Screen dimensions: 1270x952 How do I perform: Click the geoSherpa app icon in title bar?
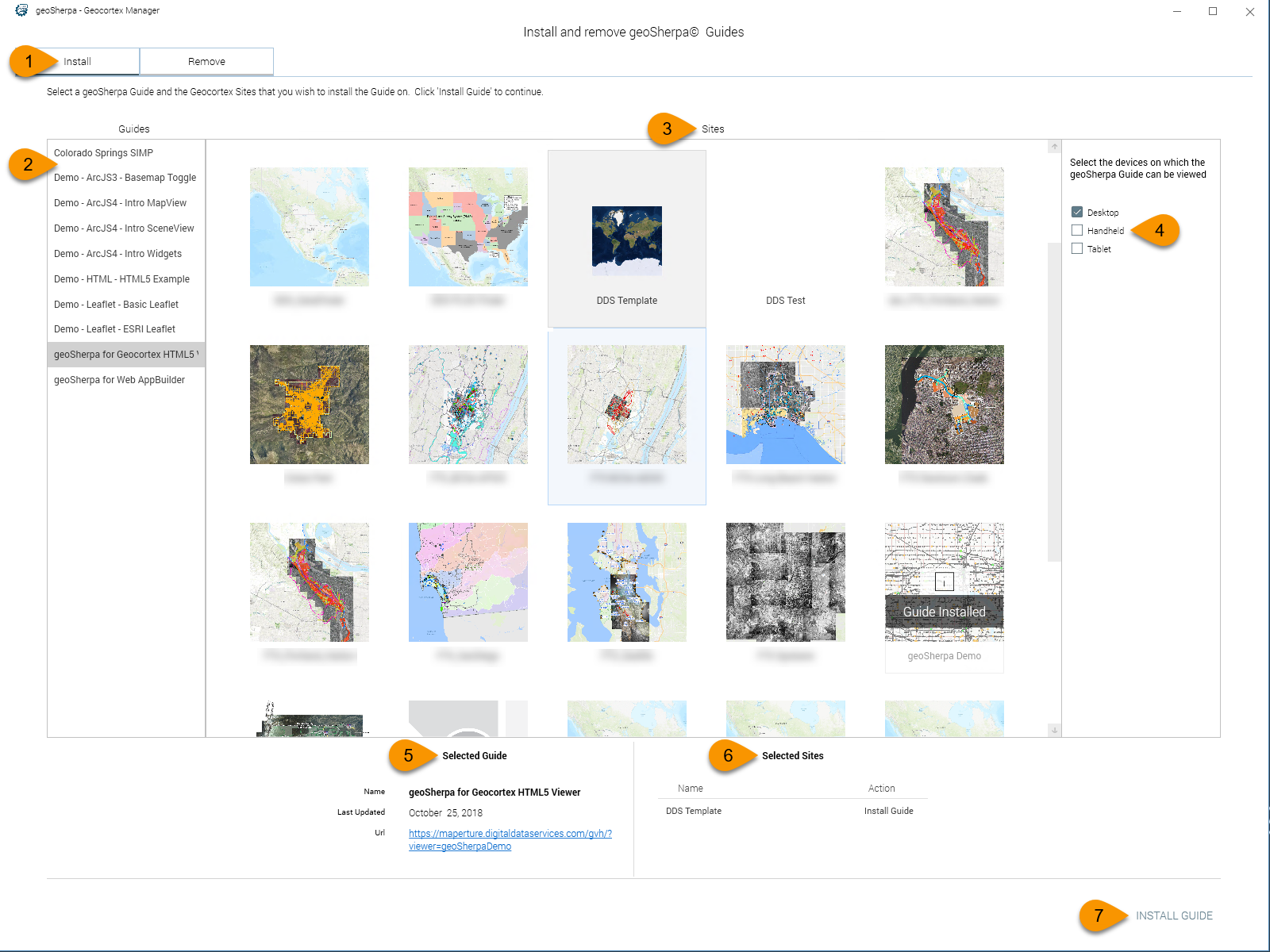21,10
